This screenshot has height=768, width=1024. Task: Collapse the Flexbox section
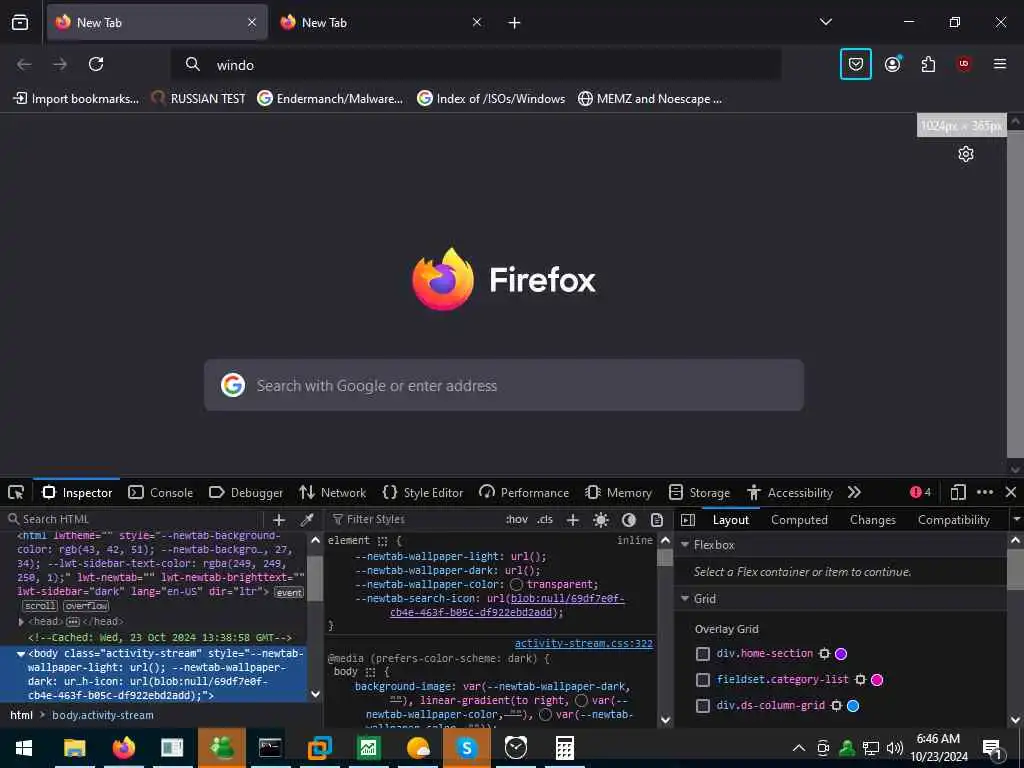(x=685, y=545)
